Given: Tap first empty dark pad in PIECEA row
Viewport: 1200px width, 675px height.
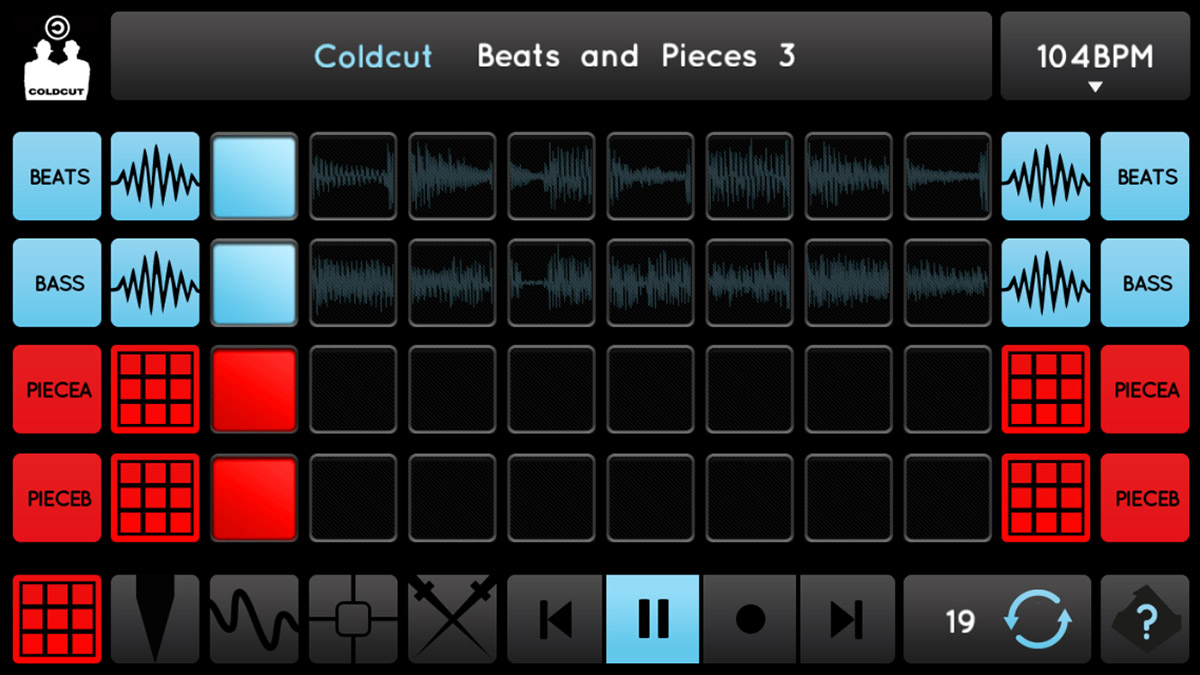Looking at the screenshot, I should point(353,389).
